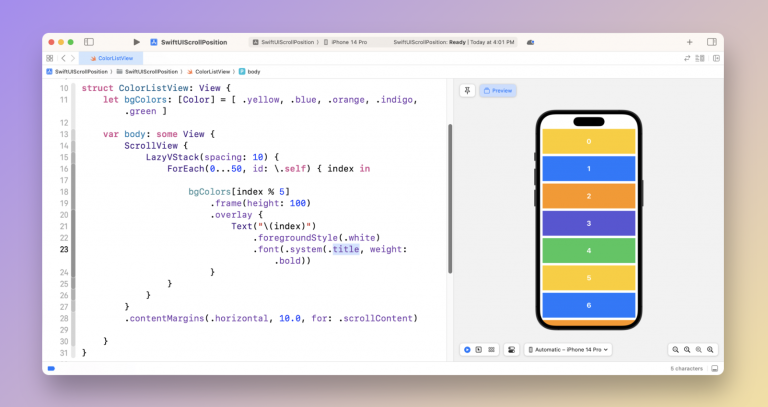Toggle the inspector panel on the right
Screen dimensions: 768x407
pos(711,42)
